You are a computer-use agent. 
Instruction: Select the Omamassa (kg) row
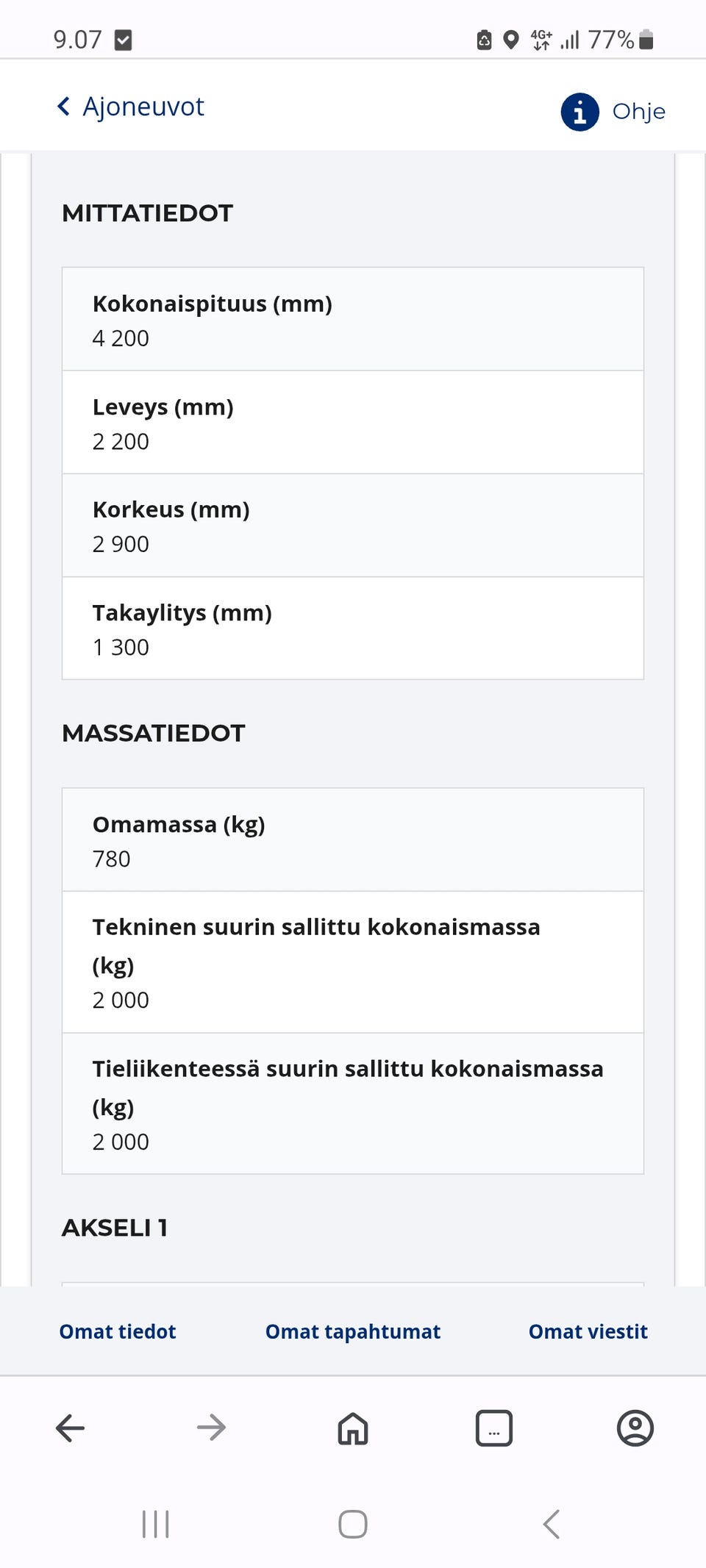click(x=352, y=840)
